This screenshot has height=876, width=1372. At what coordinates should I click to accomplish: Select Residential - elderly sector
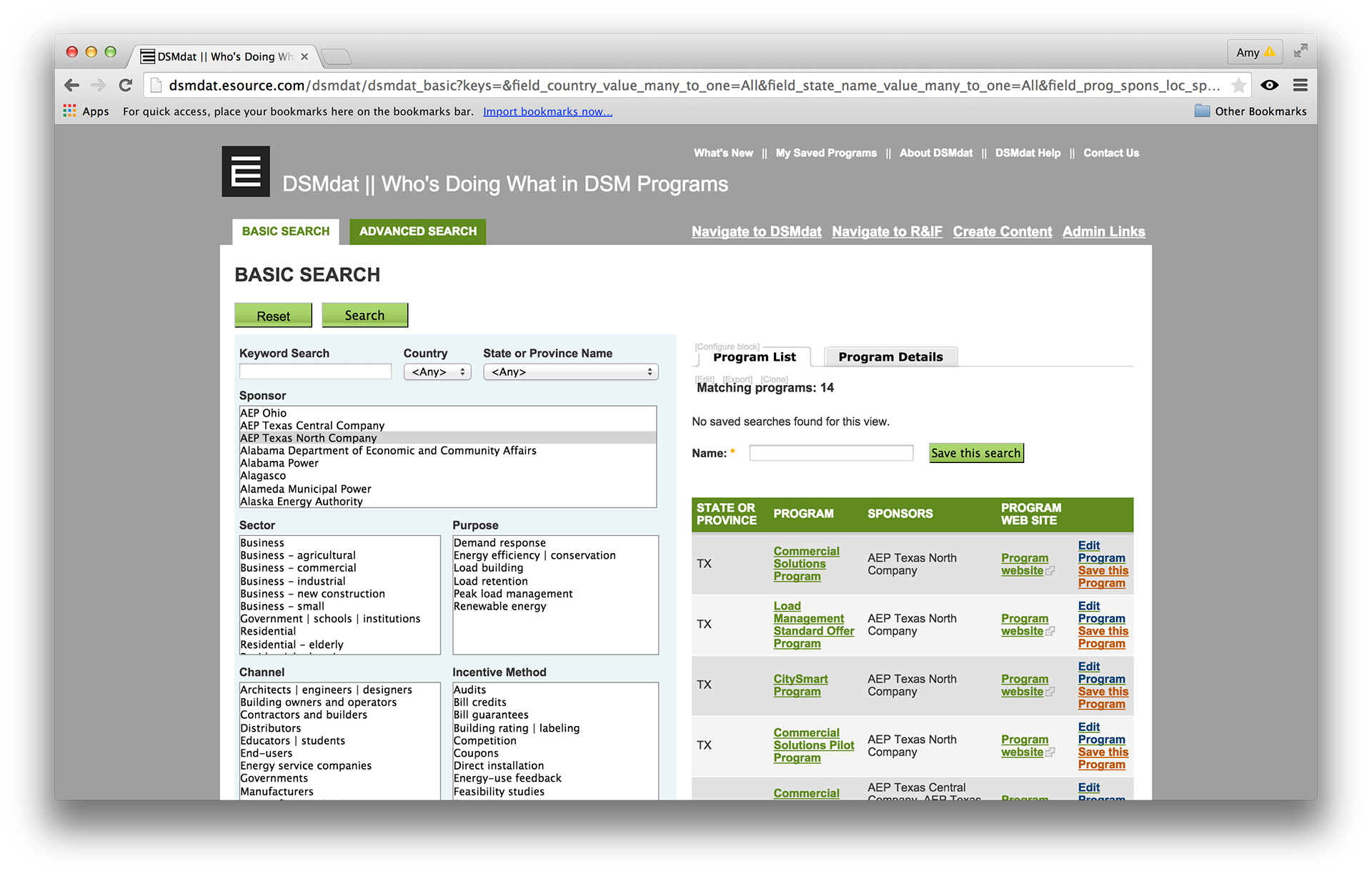(x=339, y=644)
